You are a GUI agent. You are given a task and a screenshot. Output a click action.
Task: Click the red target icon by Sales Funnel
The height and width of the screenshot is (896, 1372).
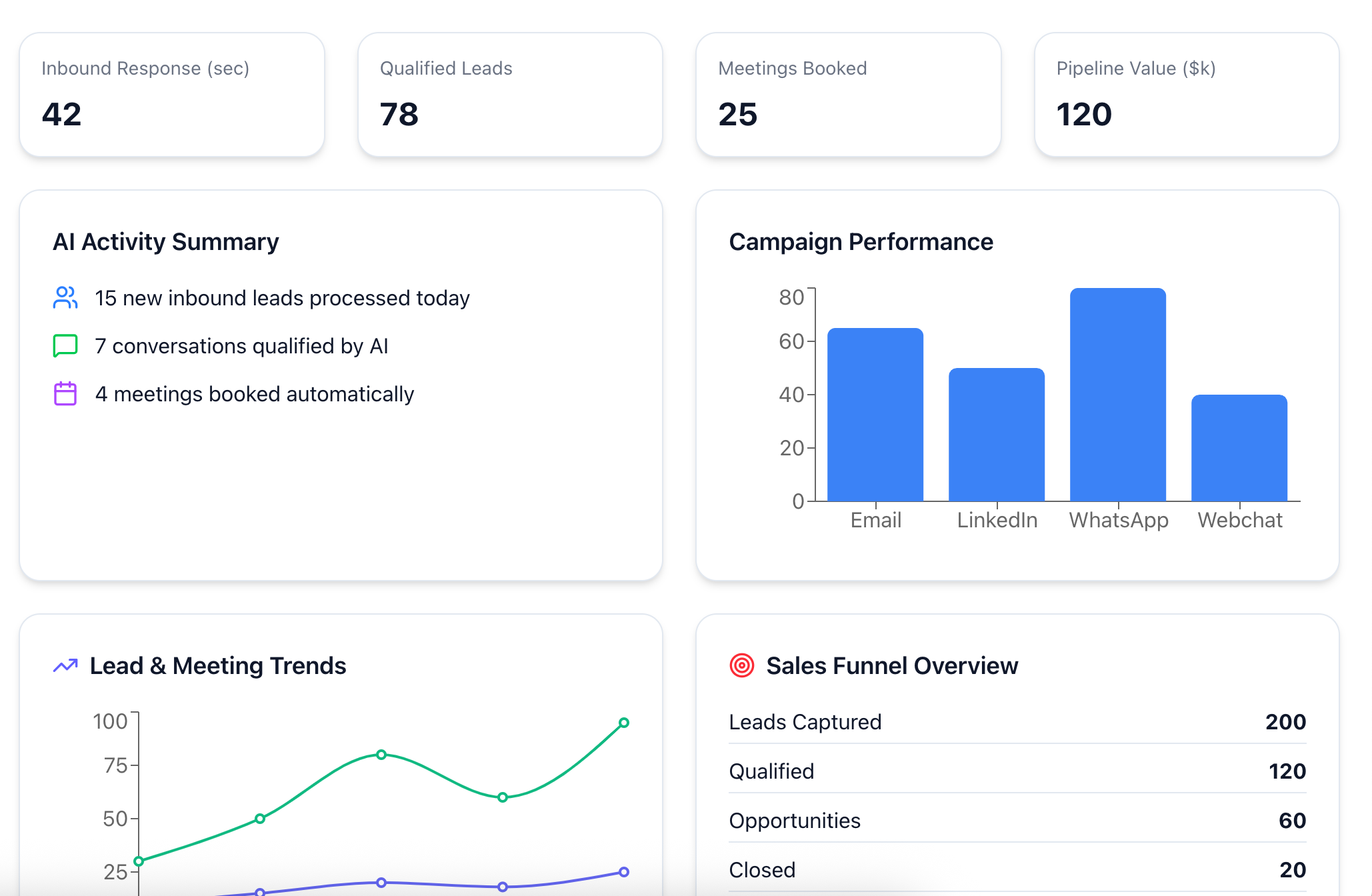741,665
